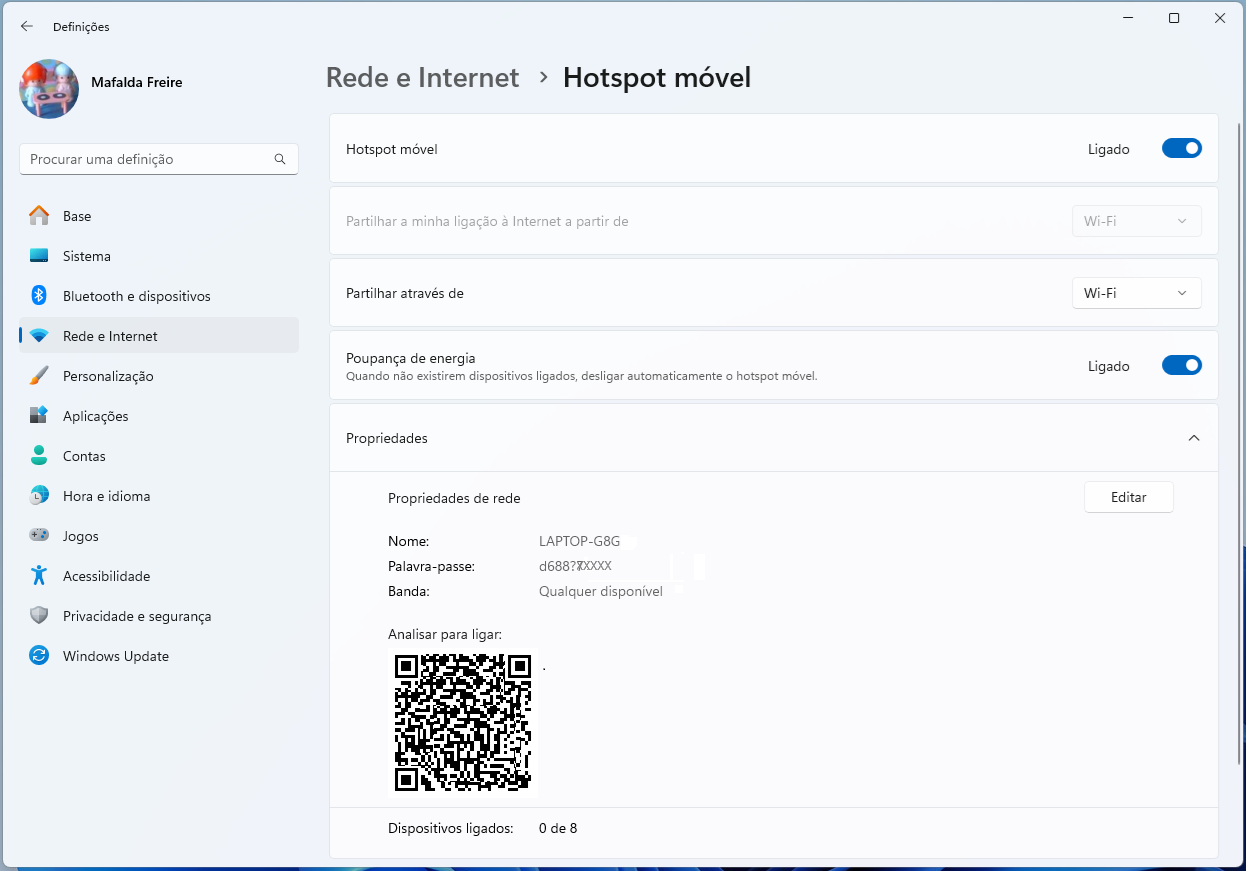Click the Procurar uma definição search box
Screen dimensions: 1246x871
click(x=159, y=159)
